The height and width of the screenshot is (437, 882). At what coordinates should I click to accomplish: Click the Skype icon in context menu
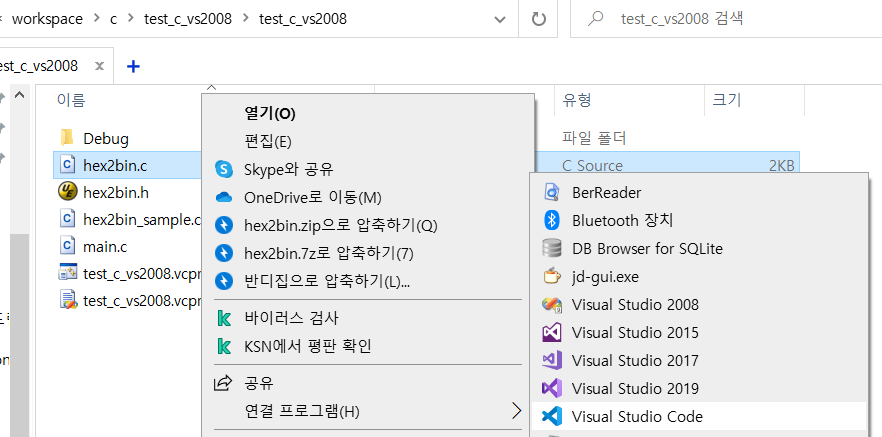pyautogui.click(x=224, y=169)
